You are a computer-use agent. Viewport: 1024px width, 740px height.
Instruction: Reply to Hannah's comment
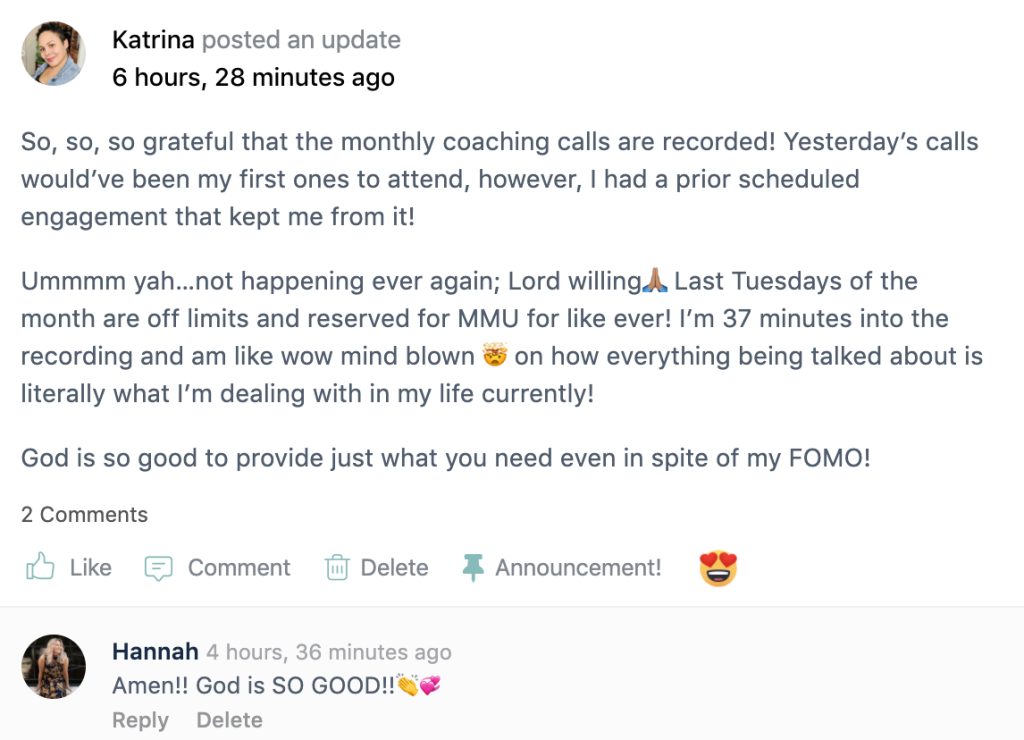point(140,720)
